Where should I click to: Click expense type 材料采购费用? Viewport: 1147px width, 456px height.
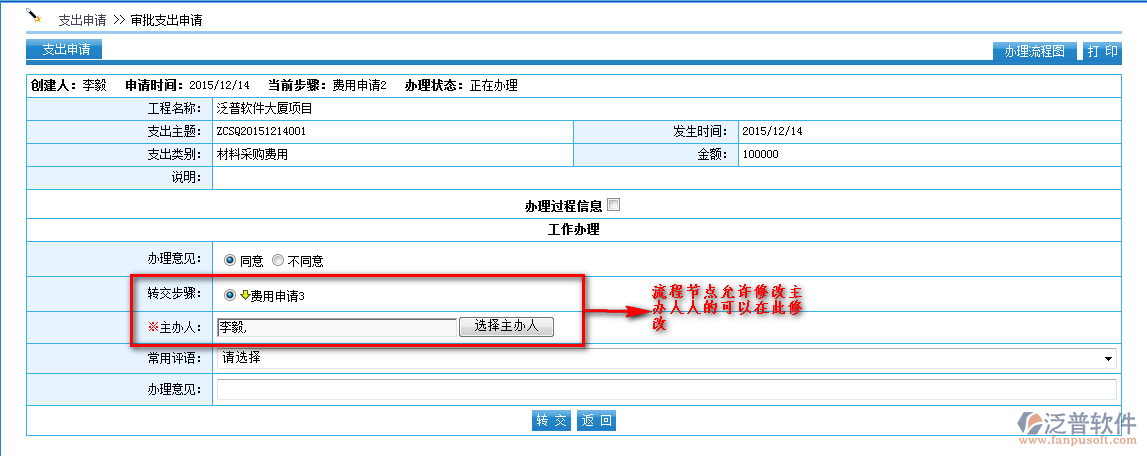click(253, 154)
